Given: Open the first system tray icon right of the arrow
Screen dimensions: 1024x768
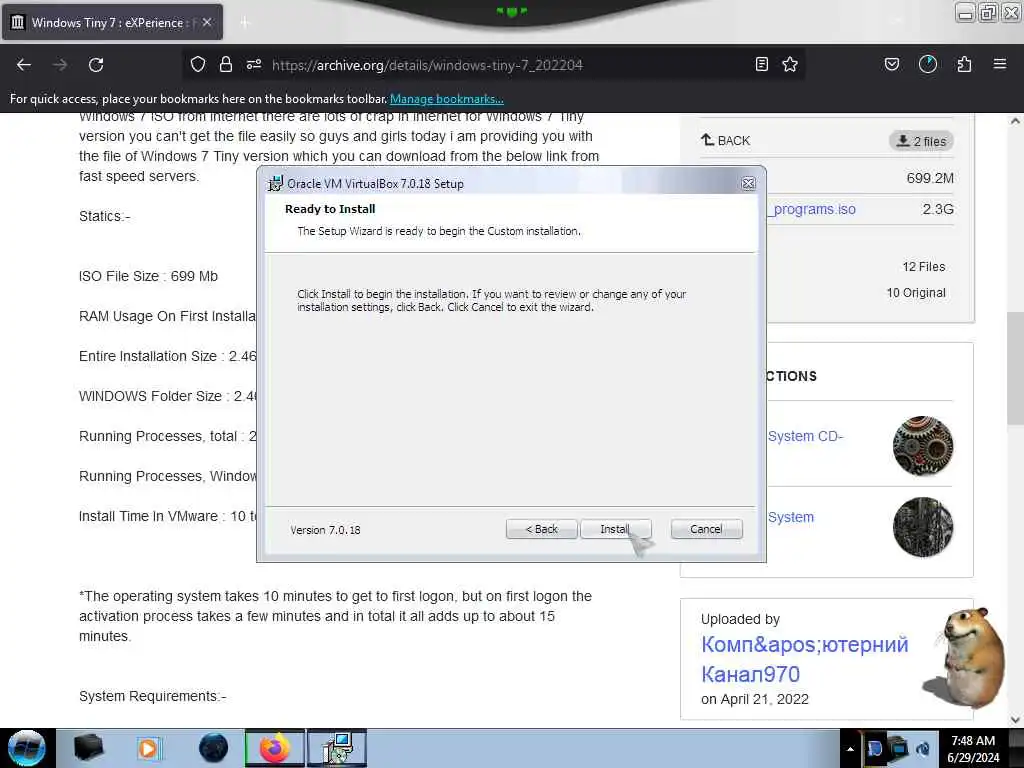Looking at the screenshot, I should click(x=874, y=748).
